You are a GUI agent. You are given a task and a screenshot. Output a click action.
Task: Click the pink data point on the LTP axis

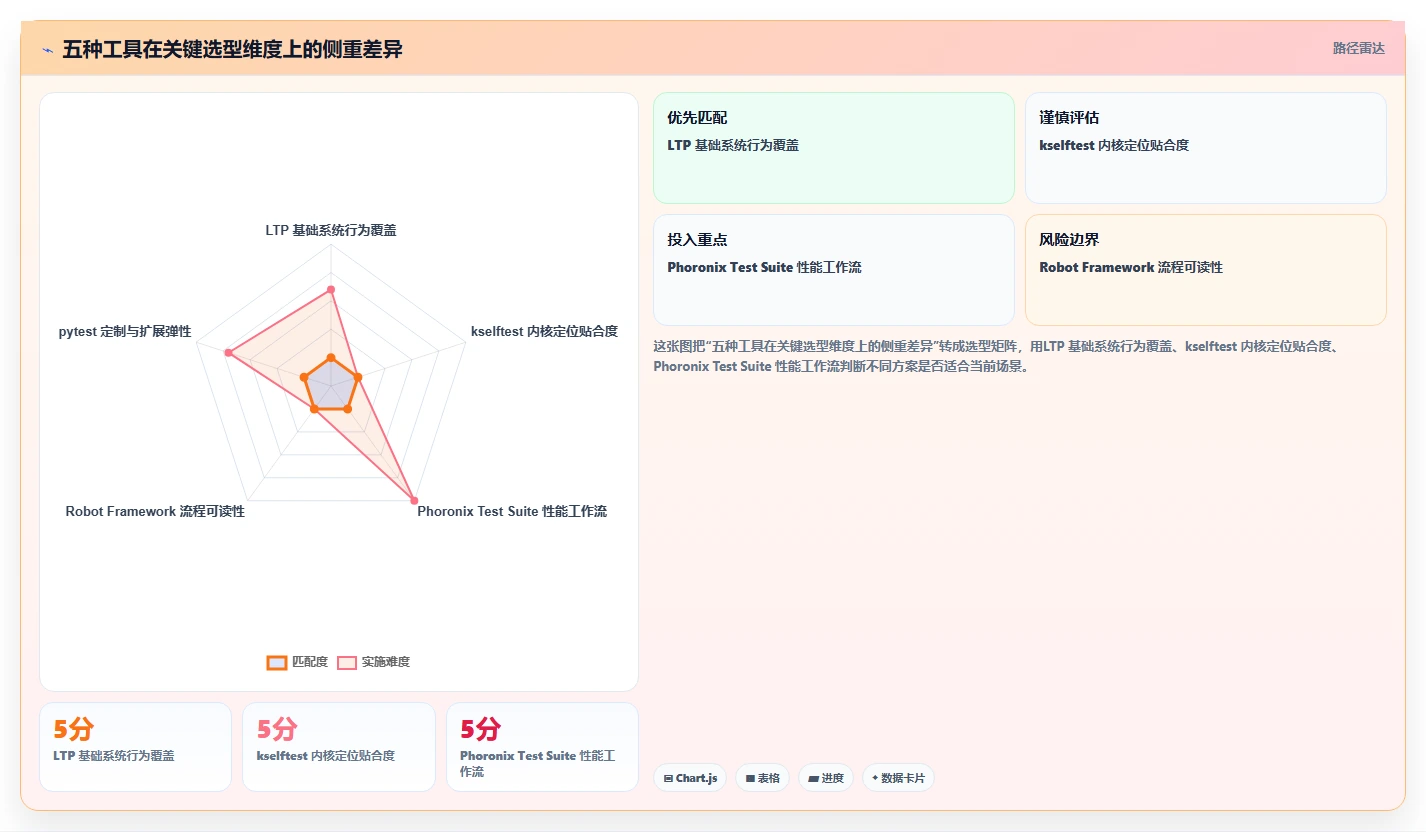pyautogui.click(x=331, y=289)
